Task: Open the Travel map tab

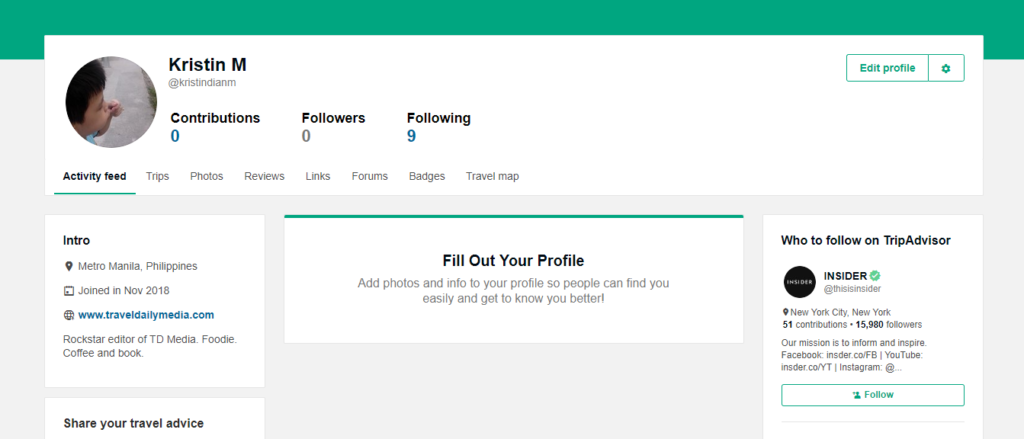Action: 492,176
